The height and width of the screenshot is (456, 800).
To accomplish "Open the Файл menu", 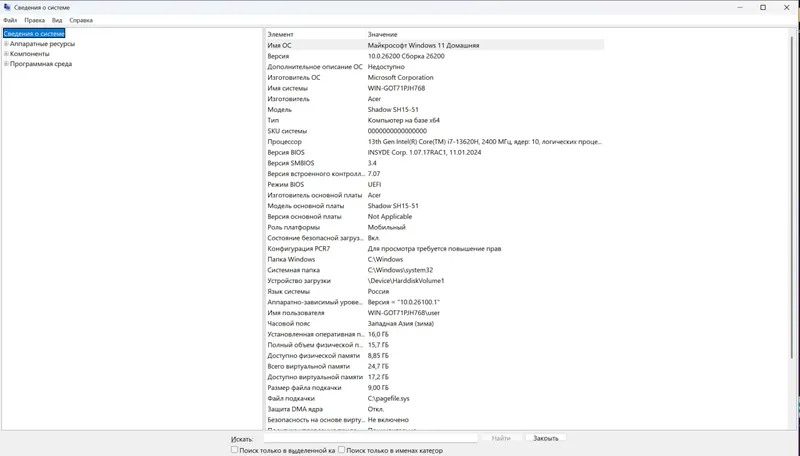I will coord(10,20).
